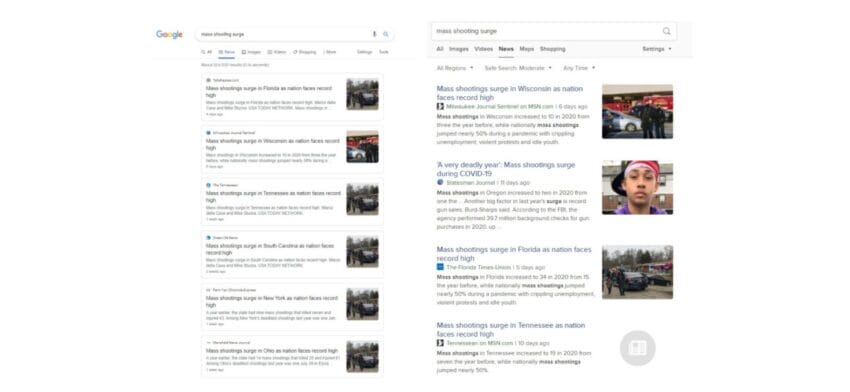The width and height of the screenshot is (850, 392).
Task: Click 'Tennessean on MSN.com' source text
Action: coord(480,343)
